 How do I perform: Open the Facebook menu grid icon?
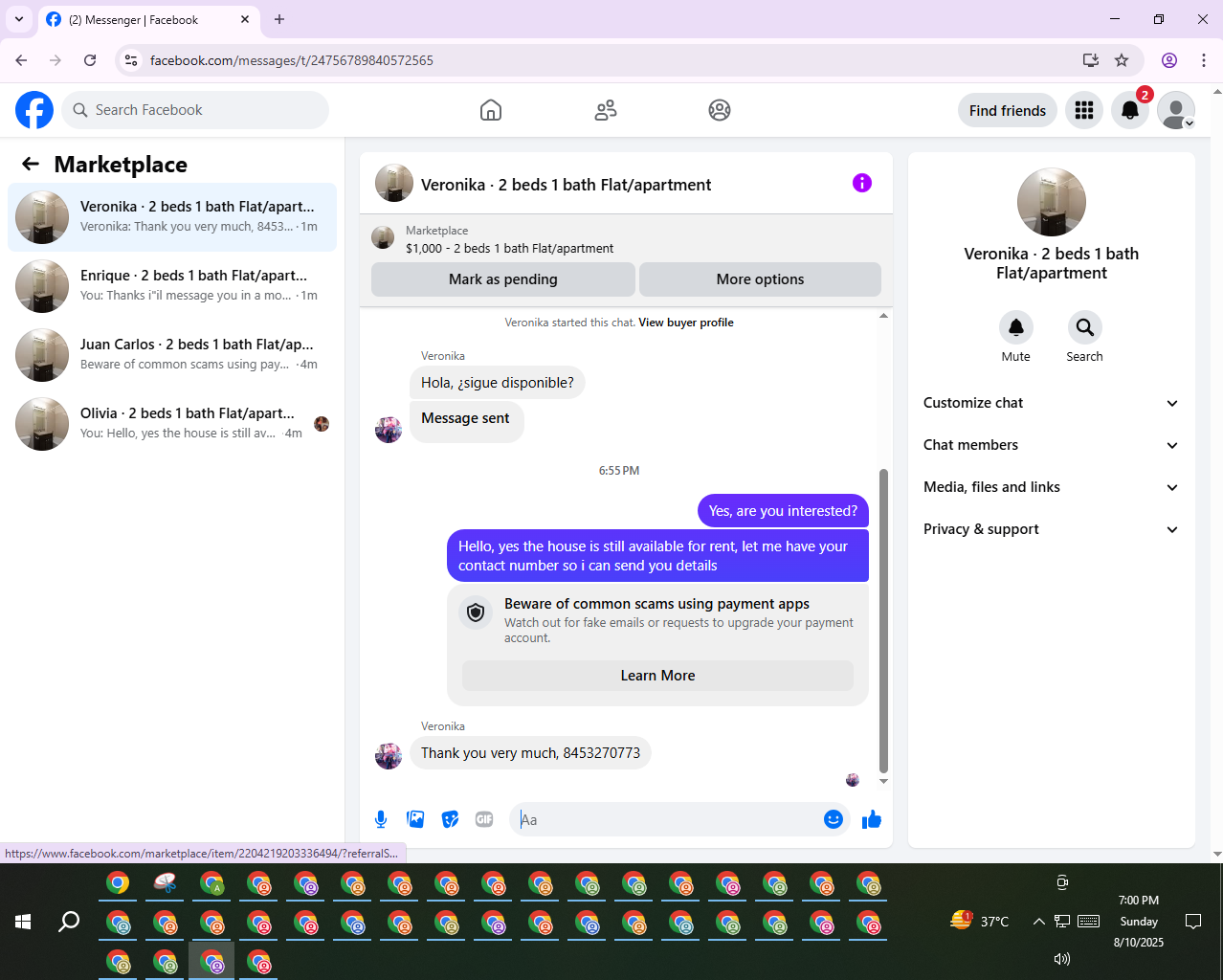coord(1084,110)
